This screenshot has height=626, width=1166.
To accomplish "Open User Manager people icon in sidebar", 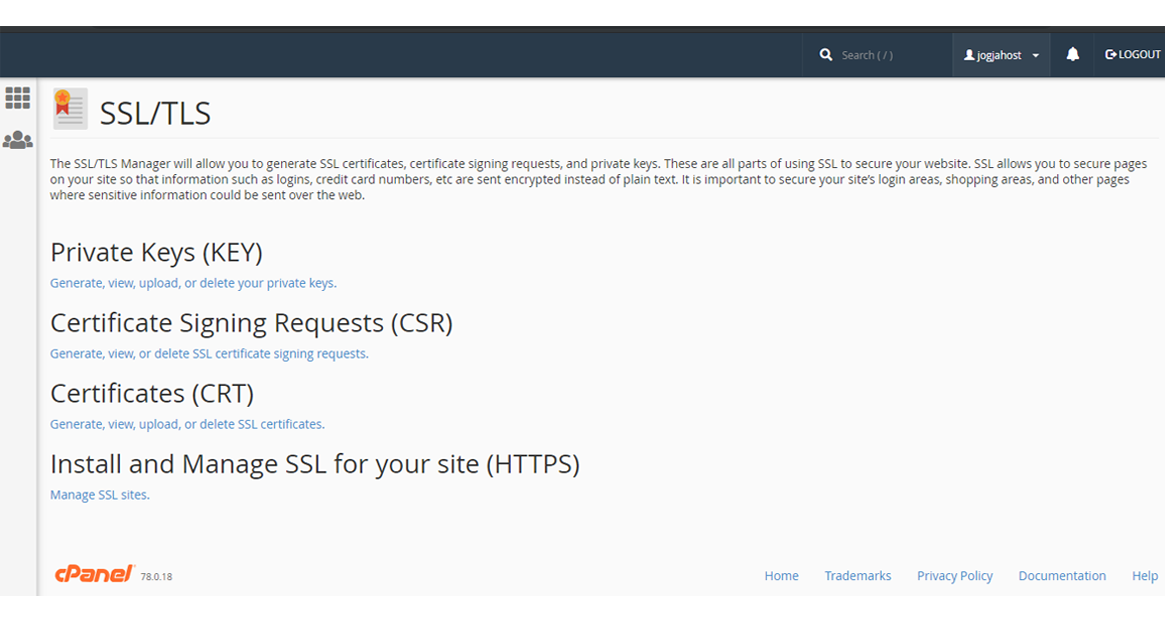I will (18, 141).
